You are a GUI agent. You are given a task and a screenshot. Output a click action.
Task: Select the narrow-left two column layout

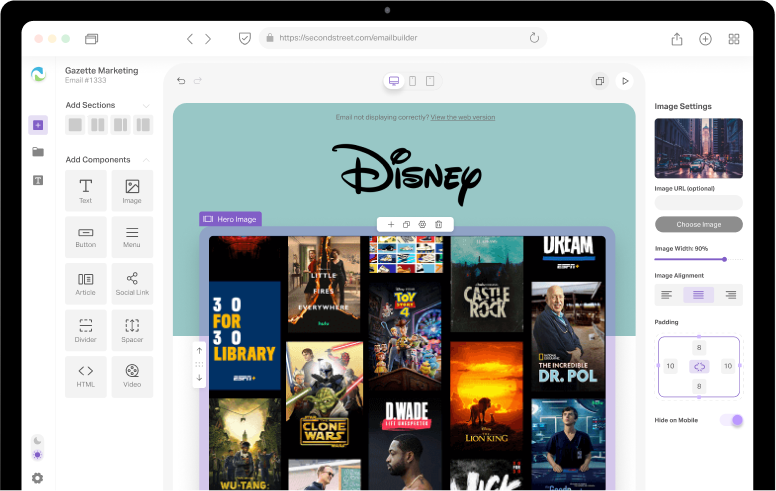tap(144, 125)
